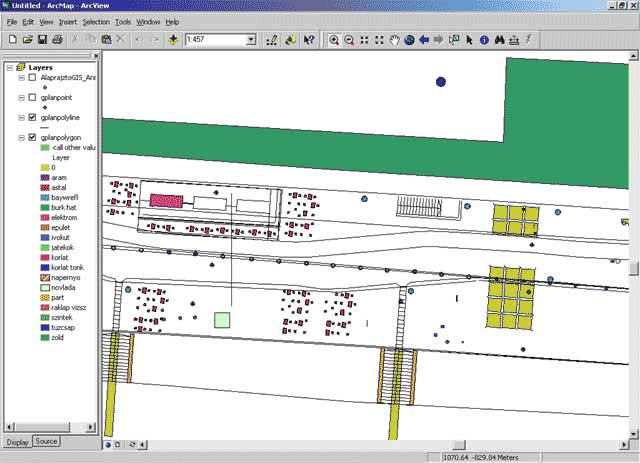Open the Selection menu

(96, 21)
